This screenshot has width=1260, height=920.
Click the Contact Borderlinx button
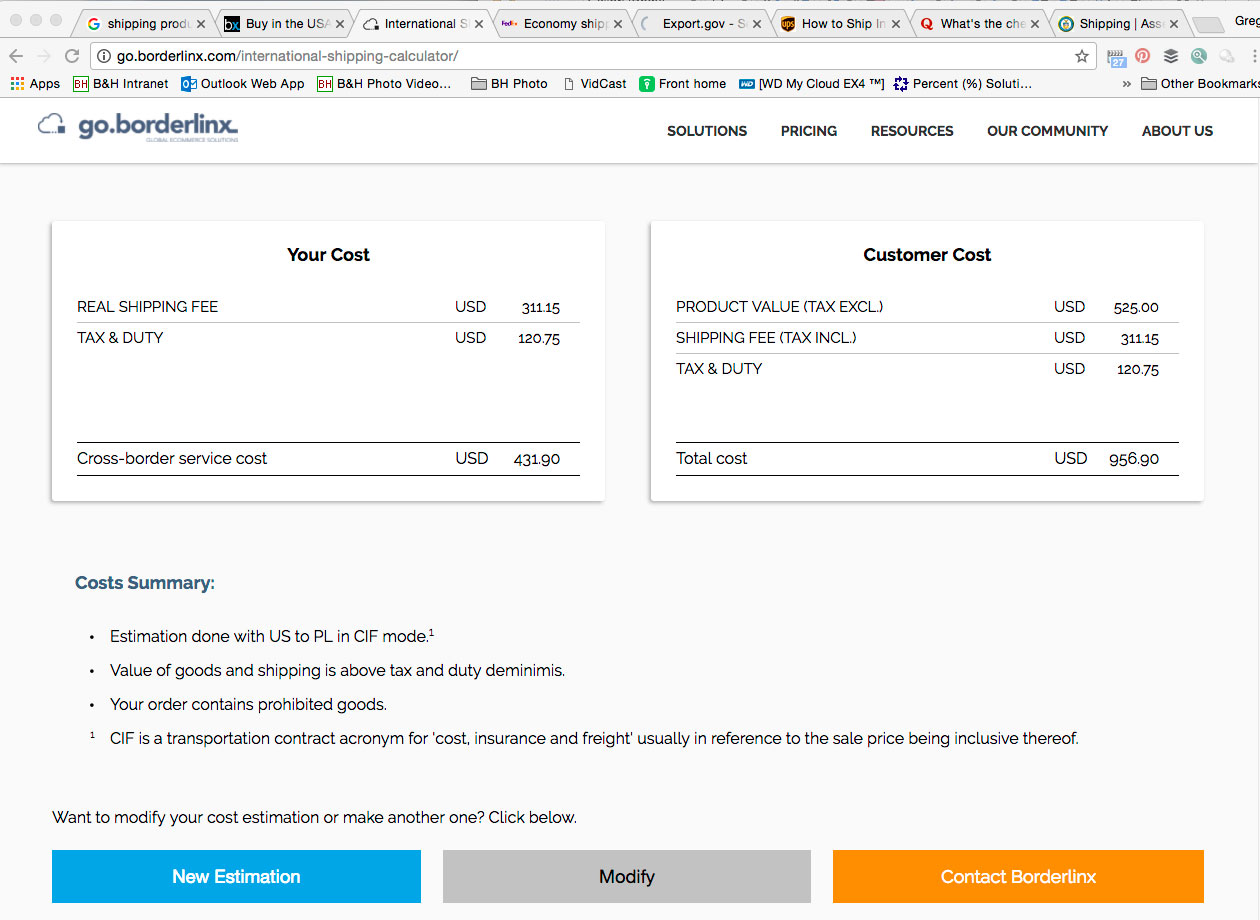[x=1018, y=877]
